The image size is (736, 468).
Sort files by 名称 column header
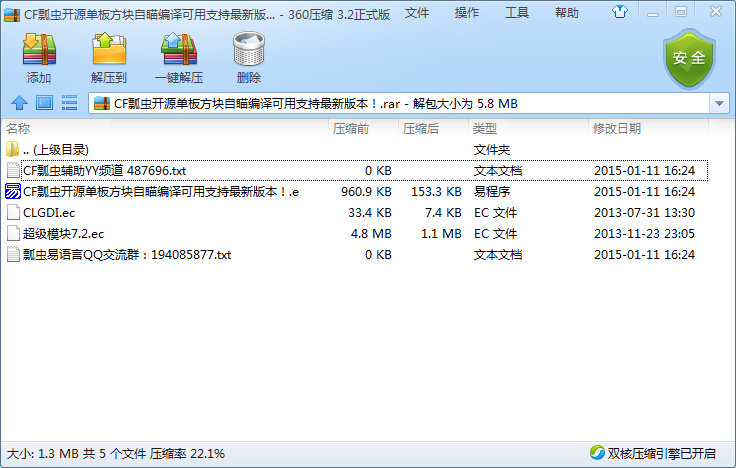pyautogui.click(x=18, y=129)
